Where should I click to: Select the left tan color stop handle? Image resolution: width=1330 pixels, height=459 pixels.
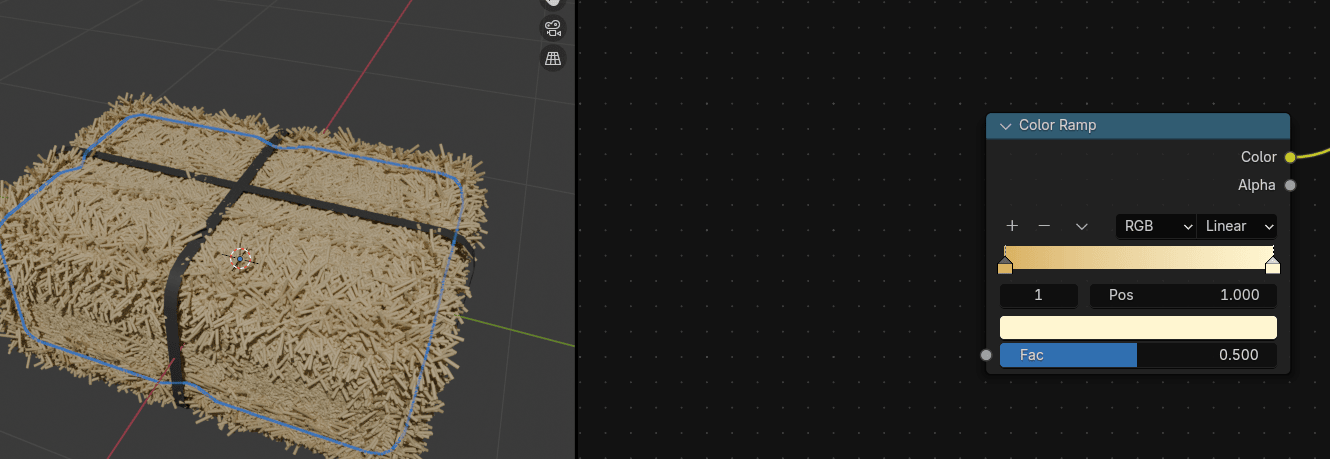1005,265
